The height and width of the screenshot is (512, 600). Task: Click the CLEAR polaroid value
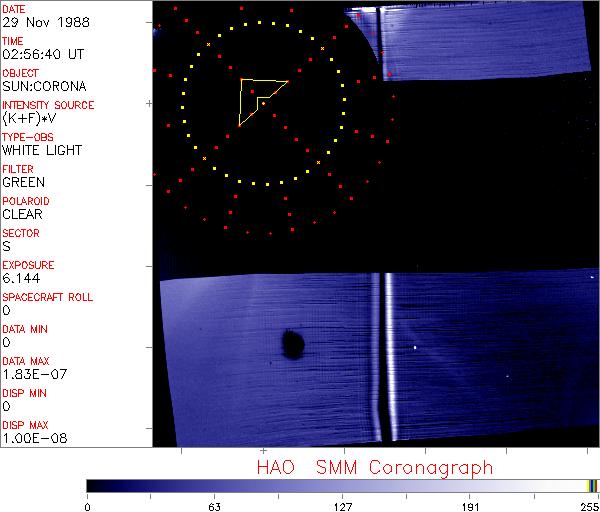click(x=22, y=214)
